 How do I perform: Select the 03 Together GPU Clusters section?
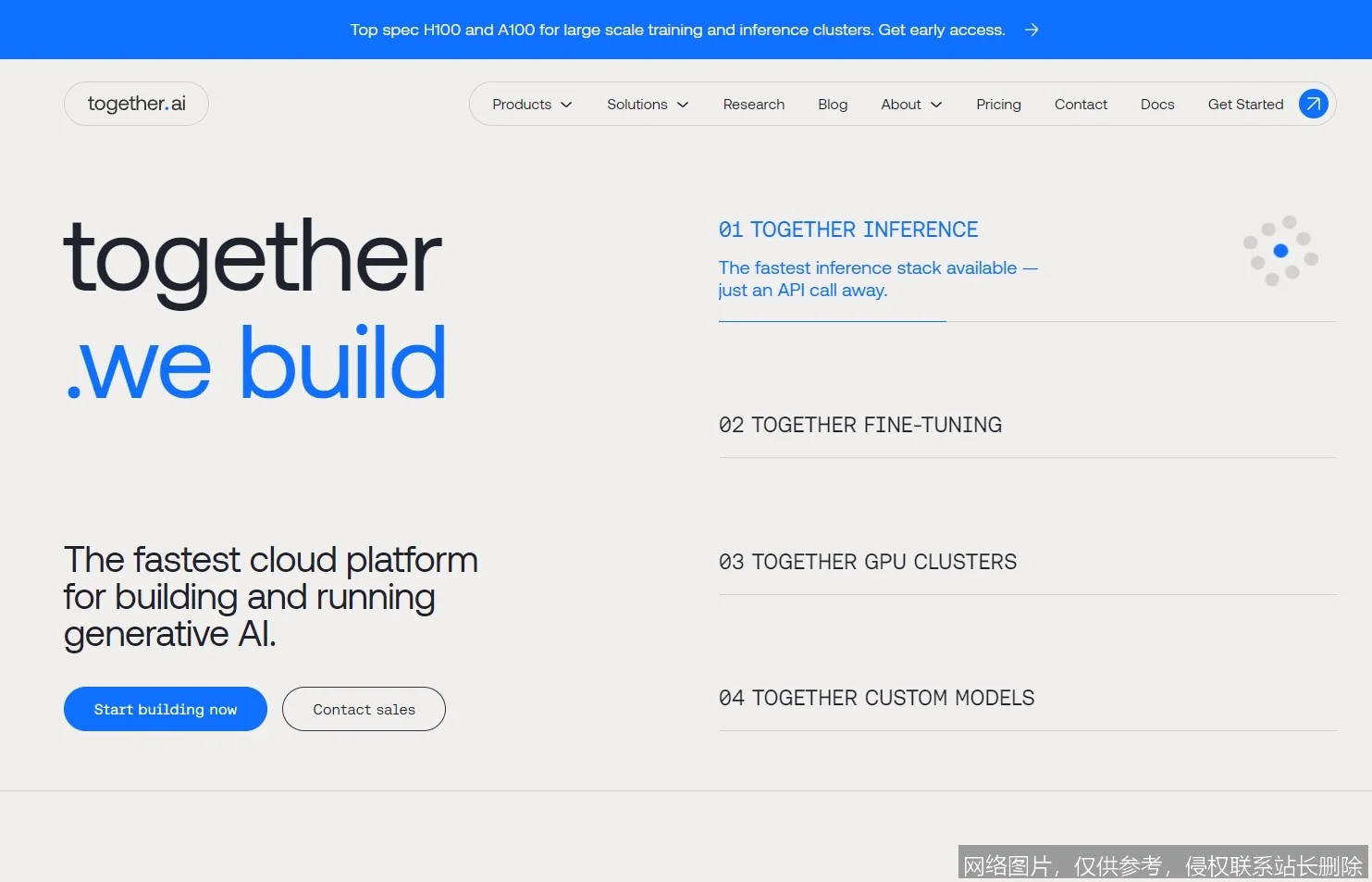tap(867, 562)
